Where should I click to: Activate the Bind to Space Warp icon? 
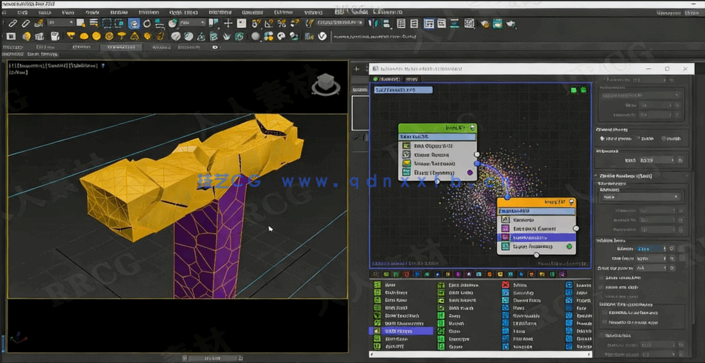pos(39,22)
